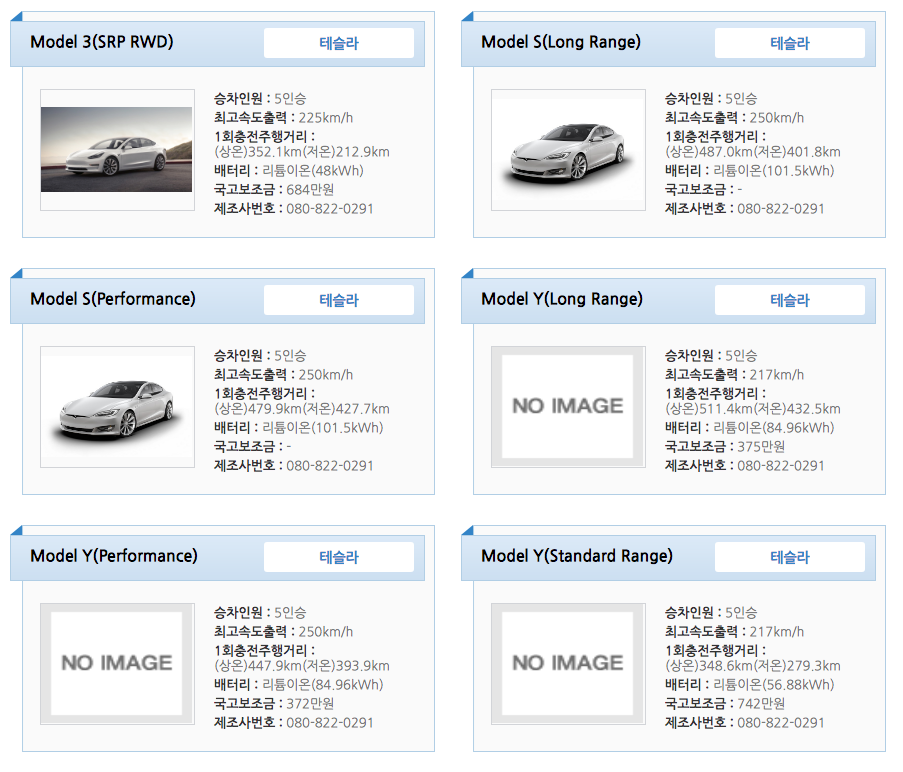Open the Model S(Performance) car photo
This screenshot has width=903, height=772.
coord(117,406)
